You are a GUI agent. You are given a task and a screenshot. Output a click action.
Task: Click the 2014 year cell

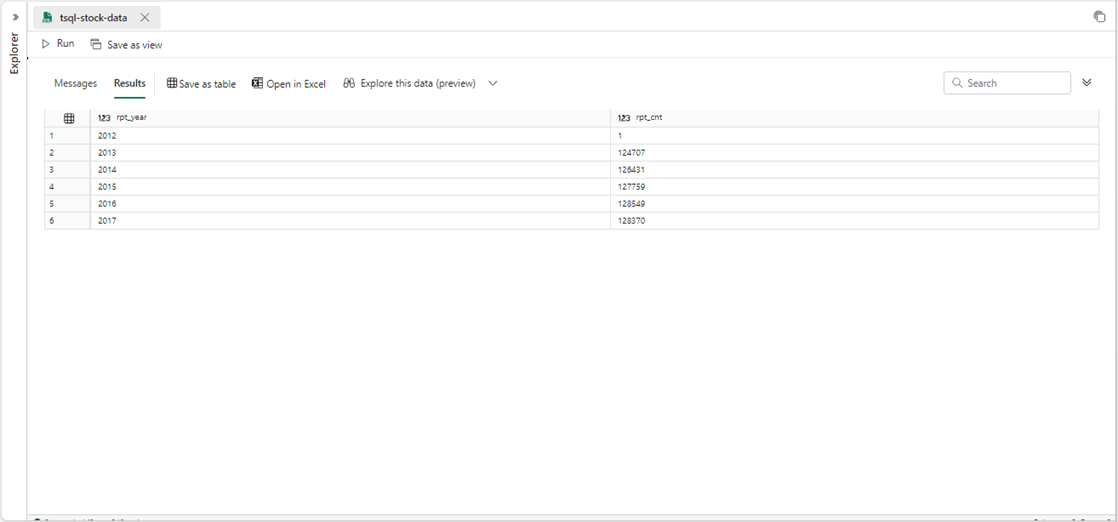point(350,170)
